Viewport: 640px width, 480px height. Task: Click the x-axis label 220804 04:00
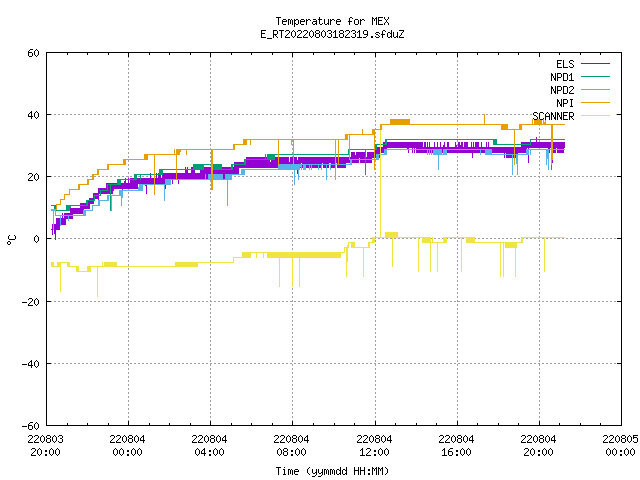pyautogui.click(x=209, y=446)
